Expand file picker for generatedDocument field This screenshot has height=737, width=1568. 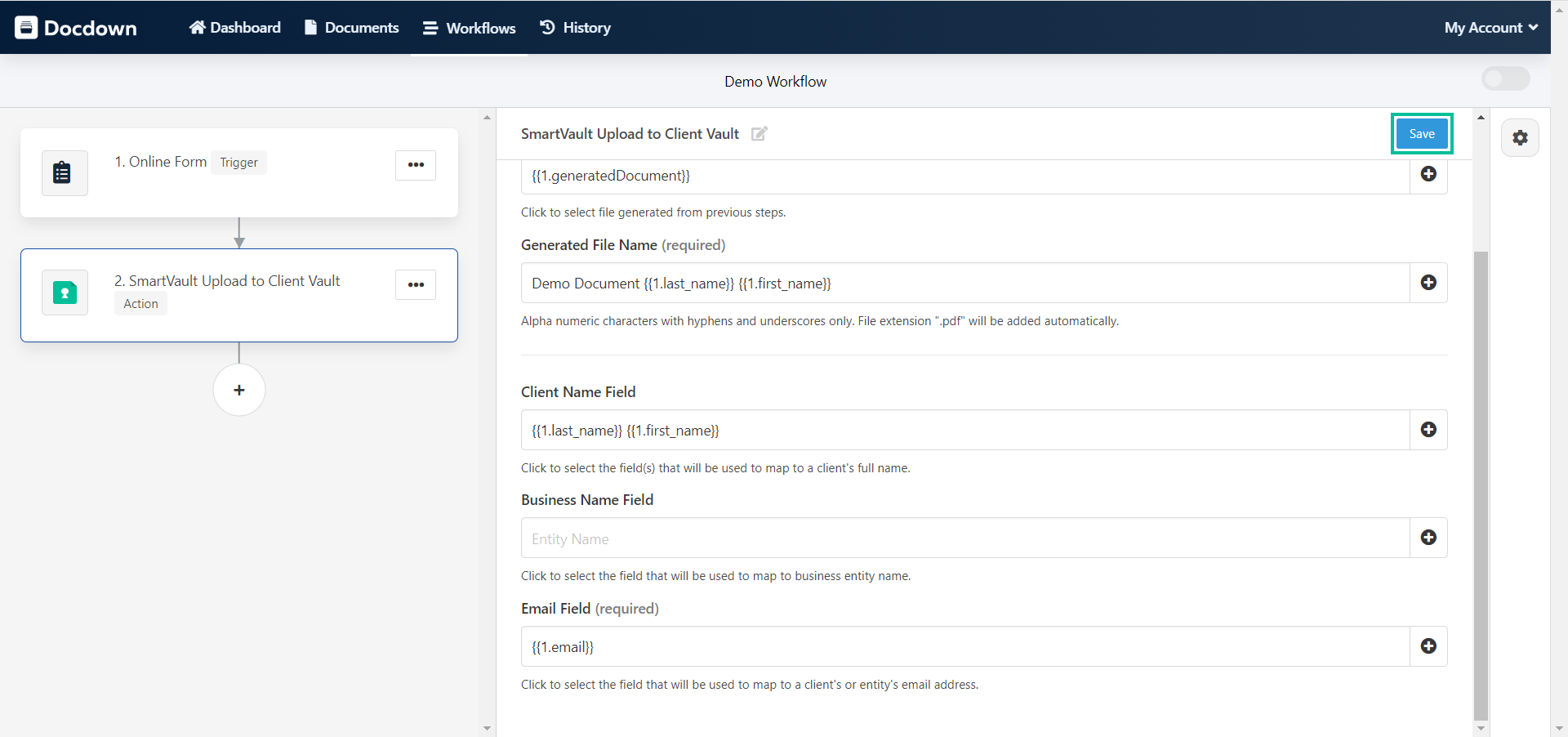[1428, 174]
